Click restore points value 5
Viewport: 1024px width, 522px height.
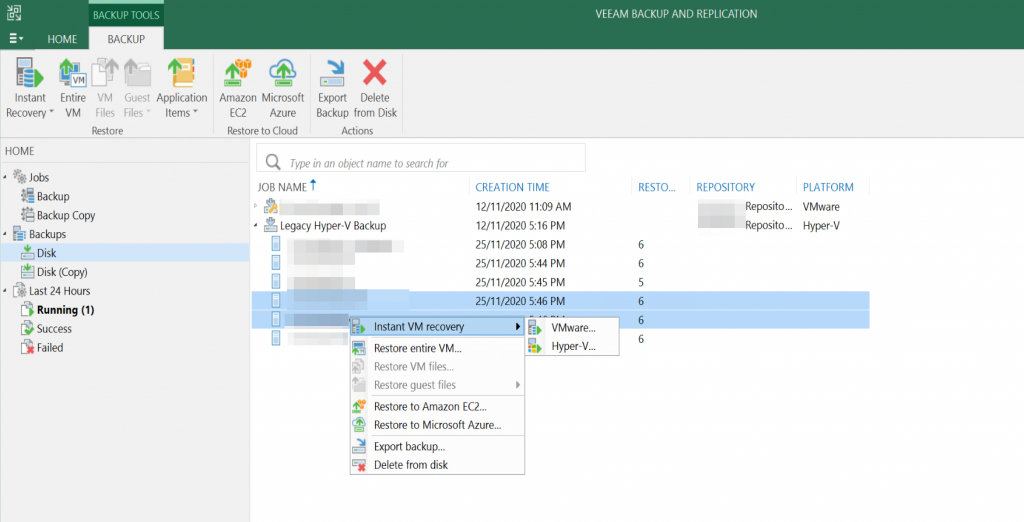coord(641,282)
